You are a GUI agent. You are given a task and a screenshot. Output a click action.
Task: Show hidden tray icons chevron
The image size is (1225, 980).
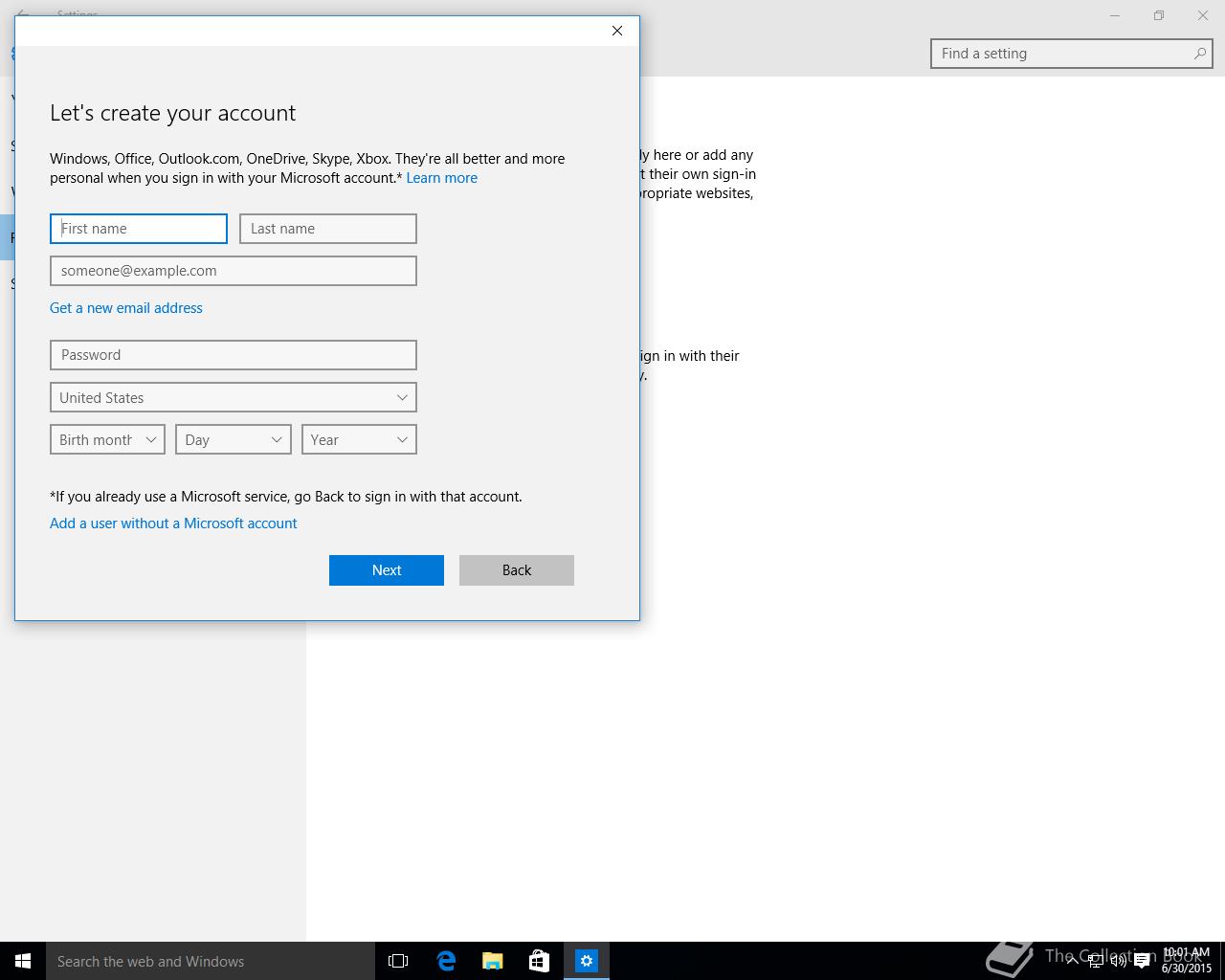coord(1072,961)
